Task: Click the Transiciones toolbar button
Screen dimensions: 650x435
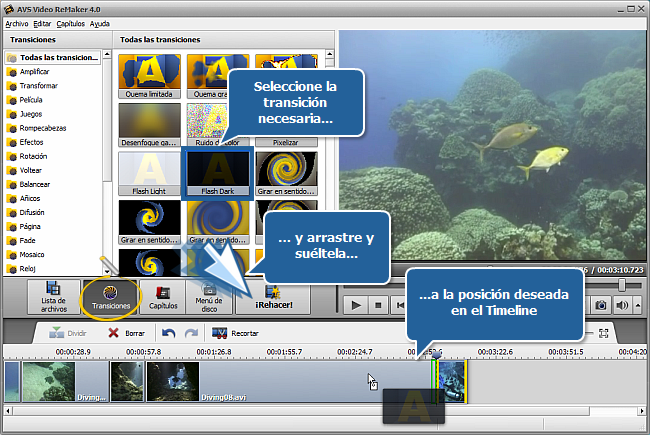Action: click(x=111, y=297)
